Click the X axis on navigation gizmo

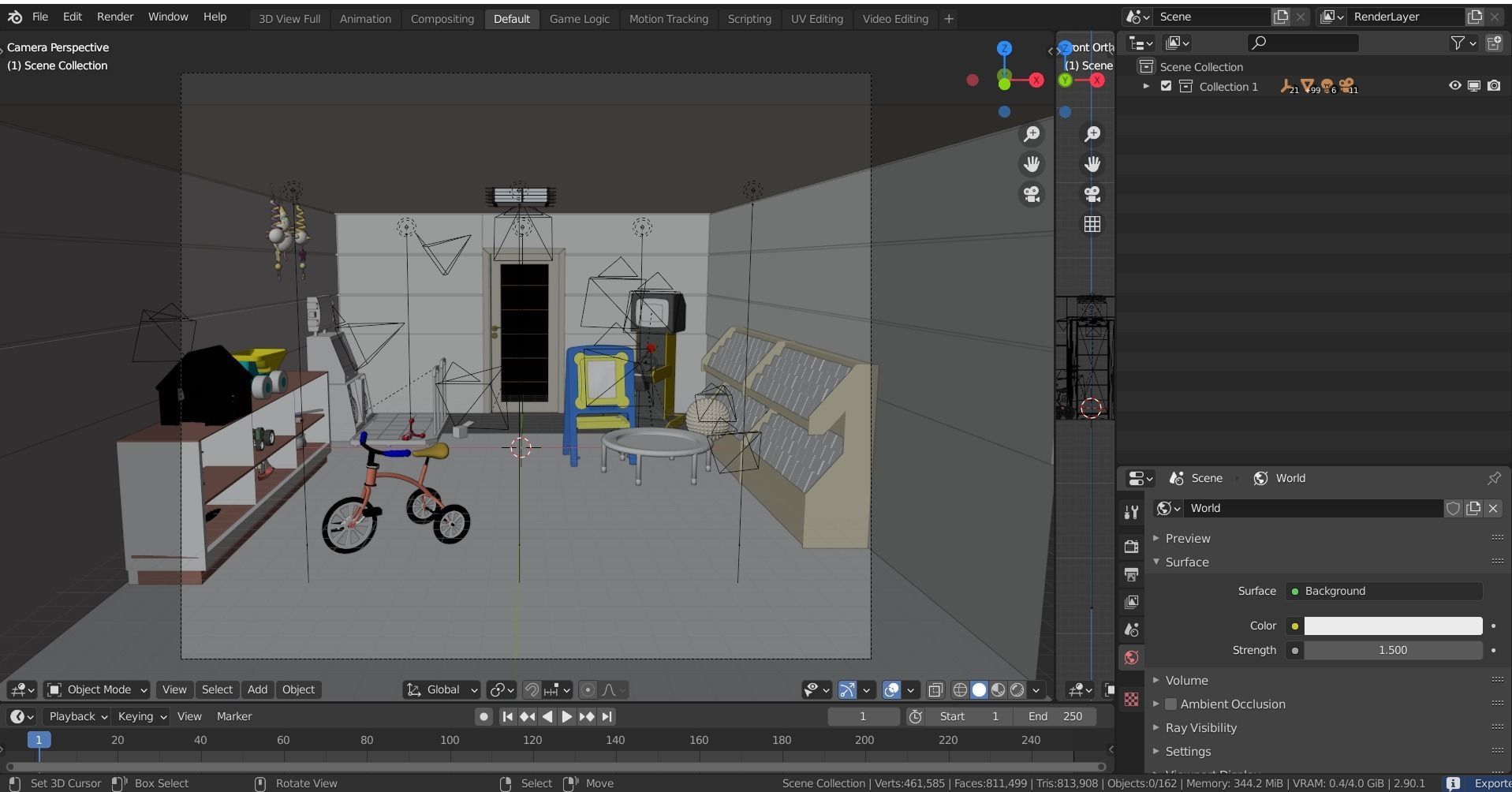[1036, 80]
